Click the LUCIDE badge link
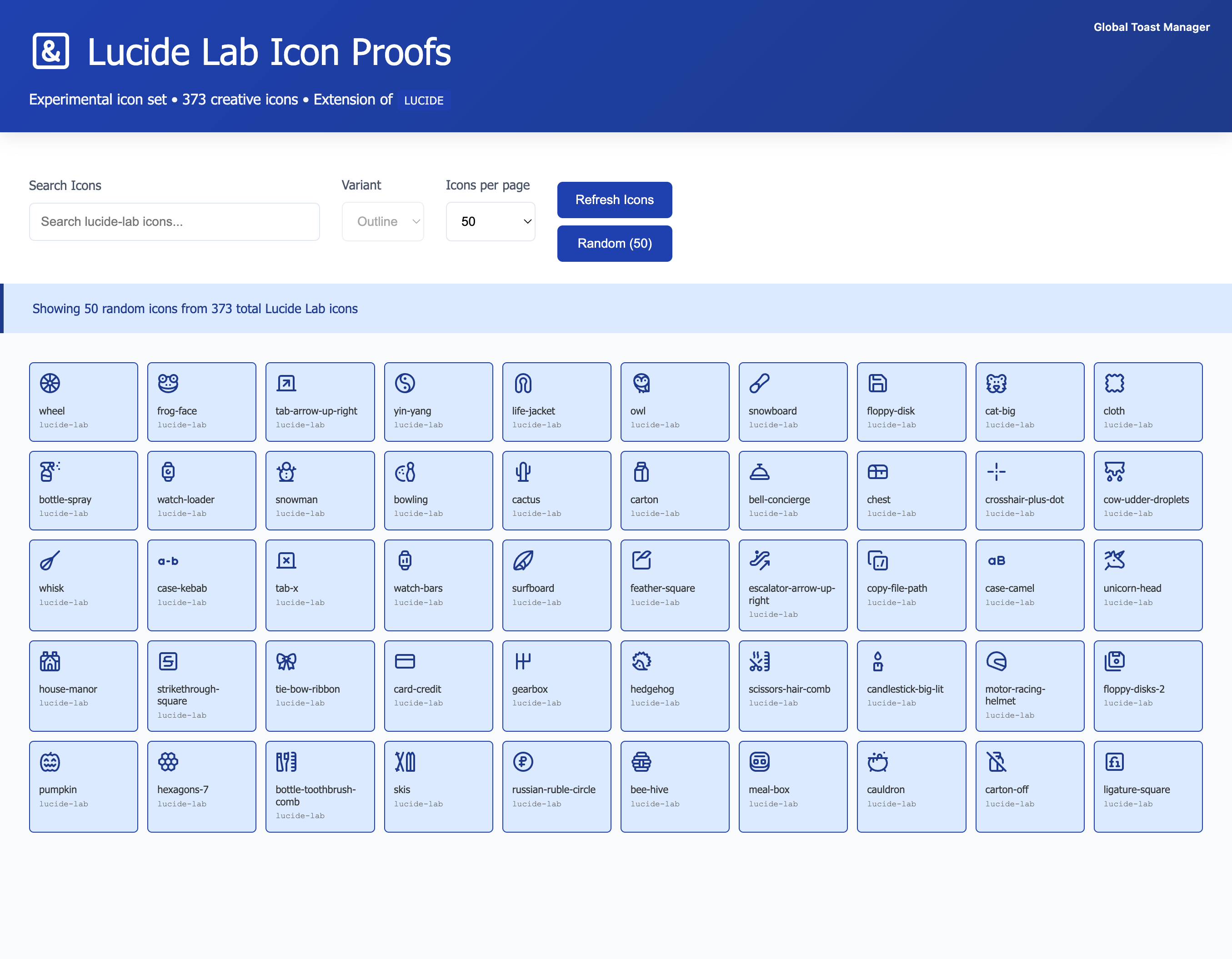1232x959 pixels. [424, 100]
